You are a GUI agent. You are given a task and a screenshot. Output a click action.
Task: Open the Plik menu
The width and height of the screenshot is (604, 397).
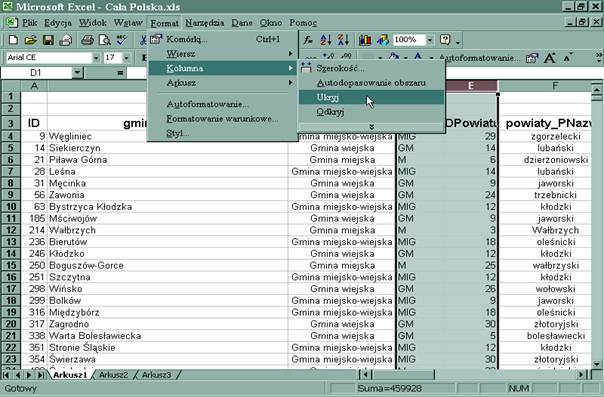(x=29, y=23)
